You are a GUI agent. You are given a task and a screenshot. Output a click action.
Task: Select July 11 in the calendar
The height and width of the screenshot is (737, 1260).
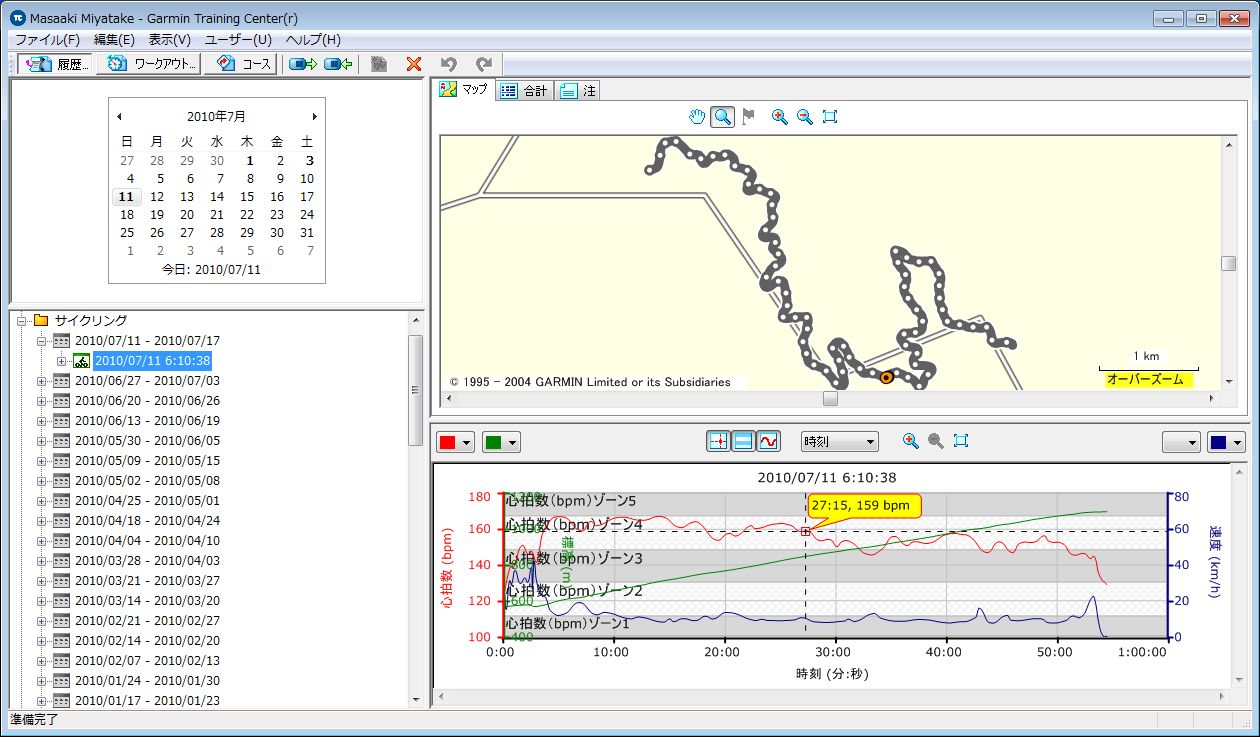click(x=126, y=197)
